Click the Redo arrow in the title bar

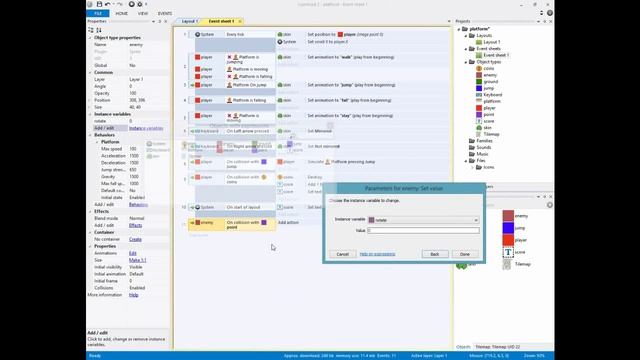[x=120, y=4]
